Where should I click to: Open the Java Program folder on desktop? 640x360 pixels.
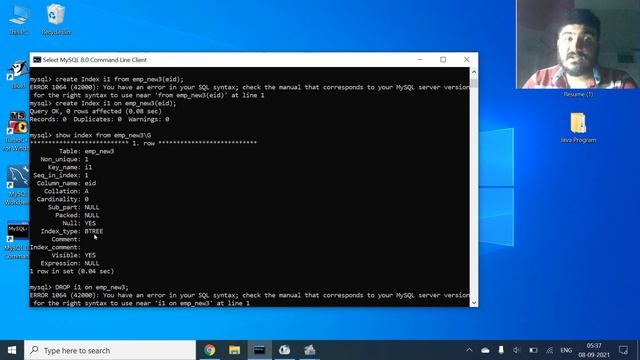click(x=578, y=128)
